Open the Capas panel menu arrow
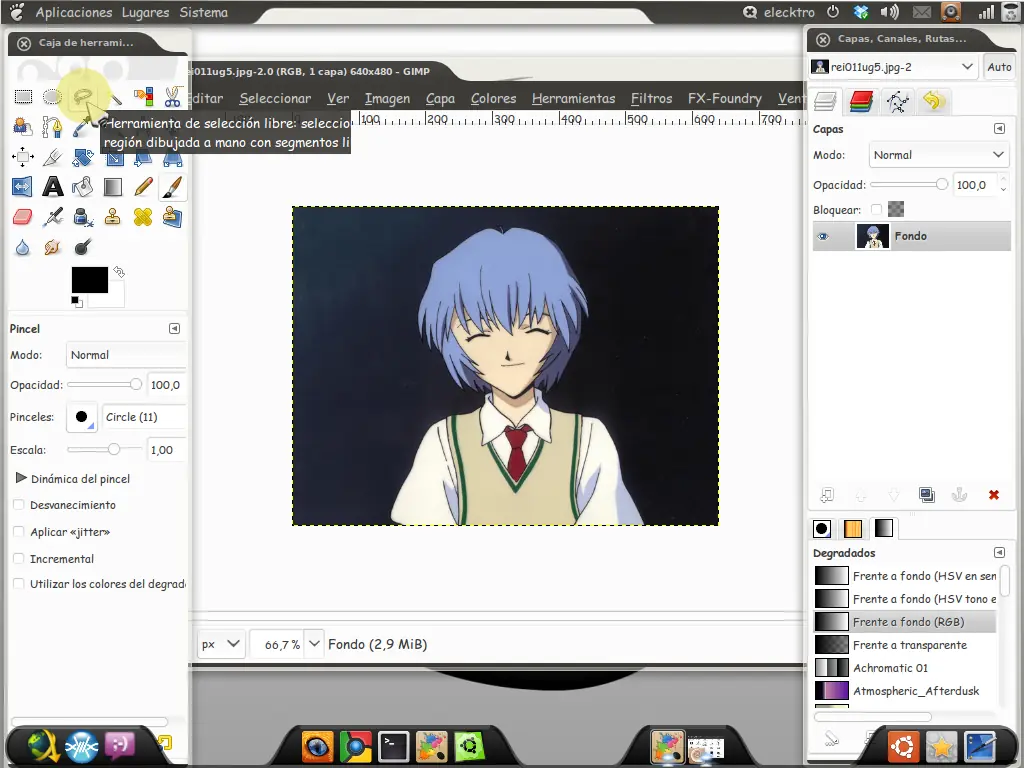 pyautogui.click(x=999, y=129)
